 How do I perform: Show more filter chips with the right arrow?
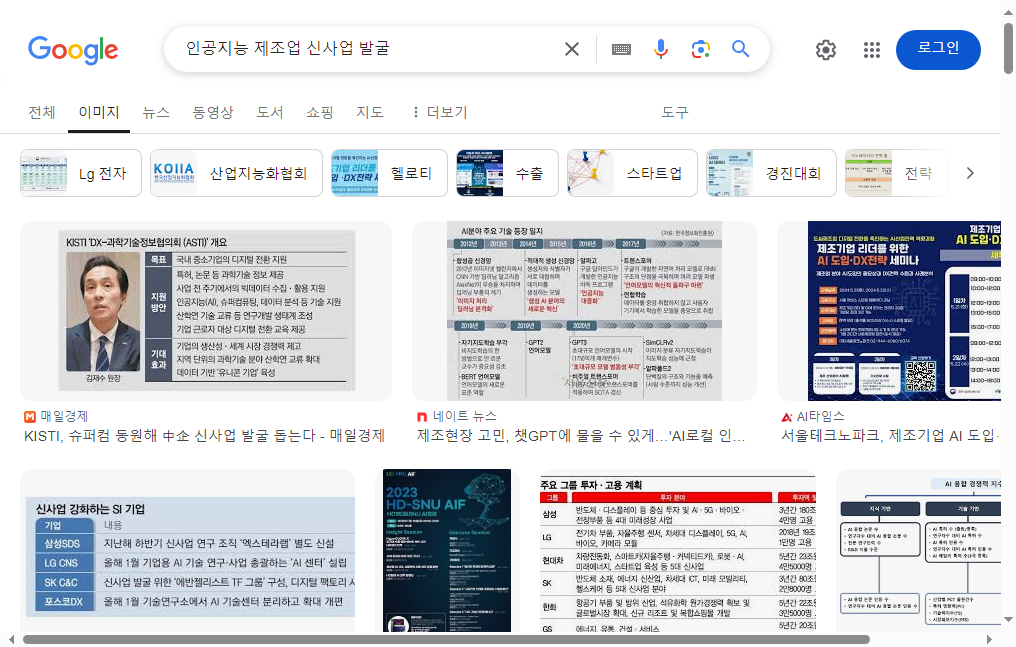pyautogui.click(x=969, y=173)
